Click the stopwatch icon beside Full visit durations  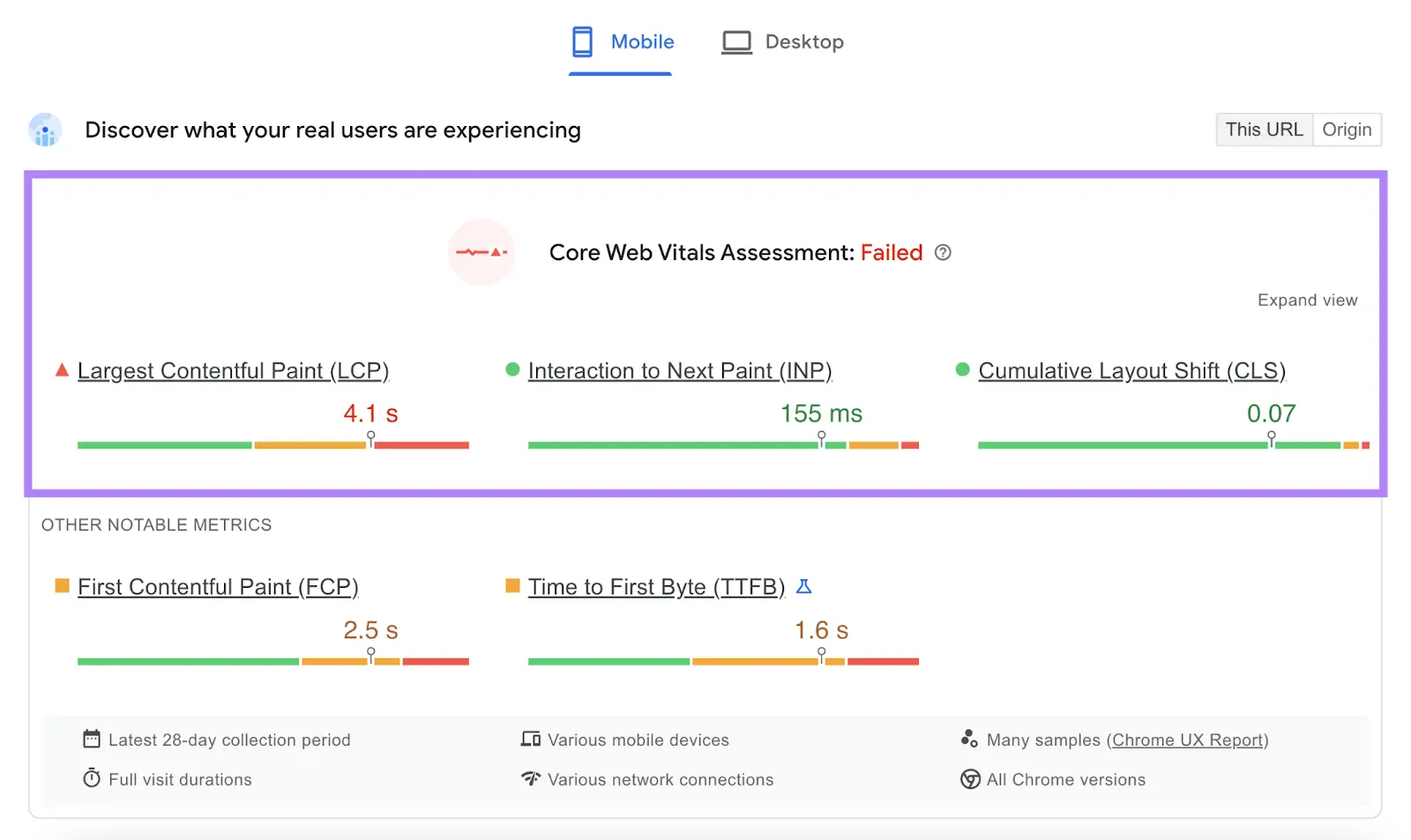coord(92,778)
